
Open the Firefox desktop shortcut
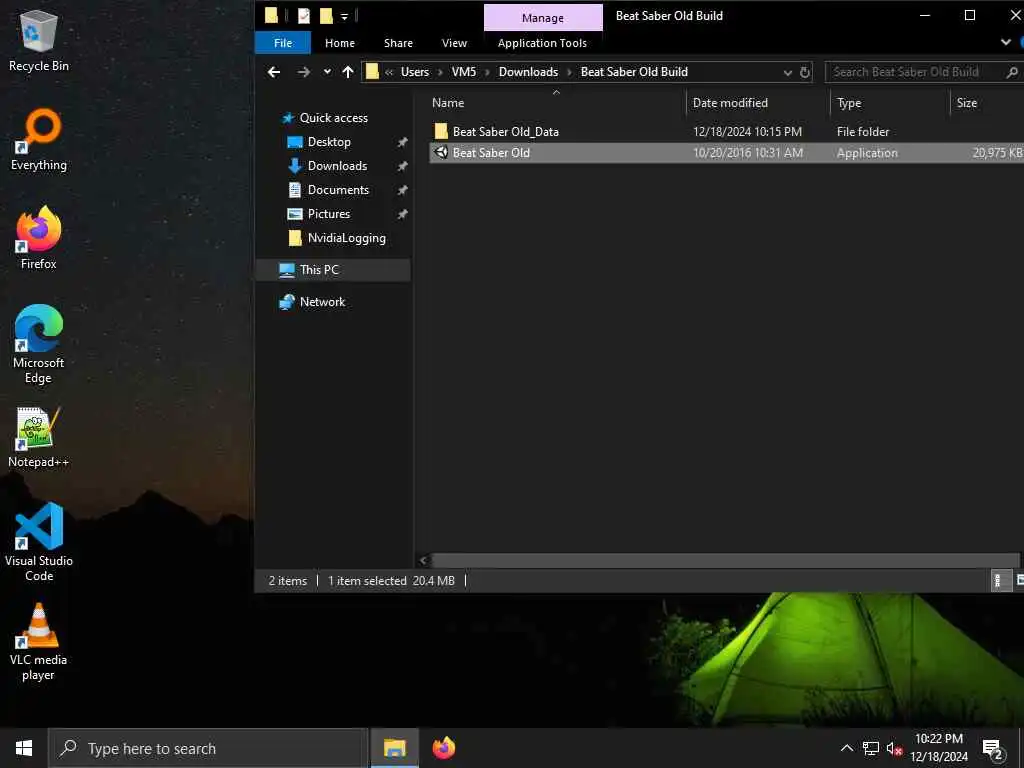pos(39,238)
